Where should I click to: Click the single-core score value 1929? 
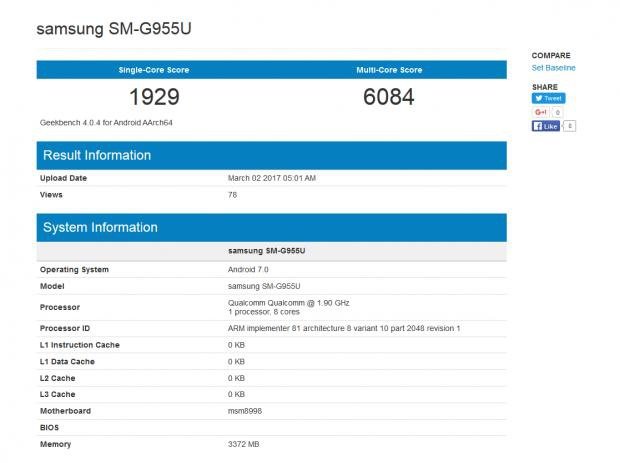tap(154, 97)
